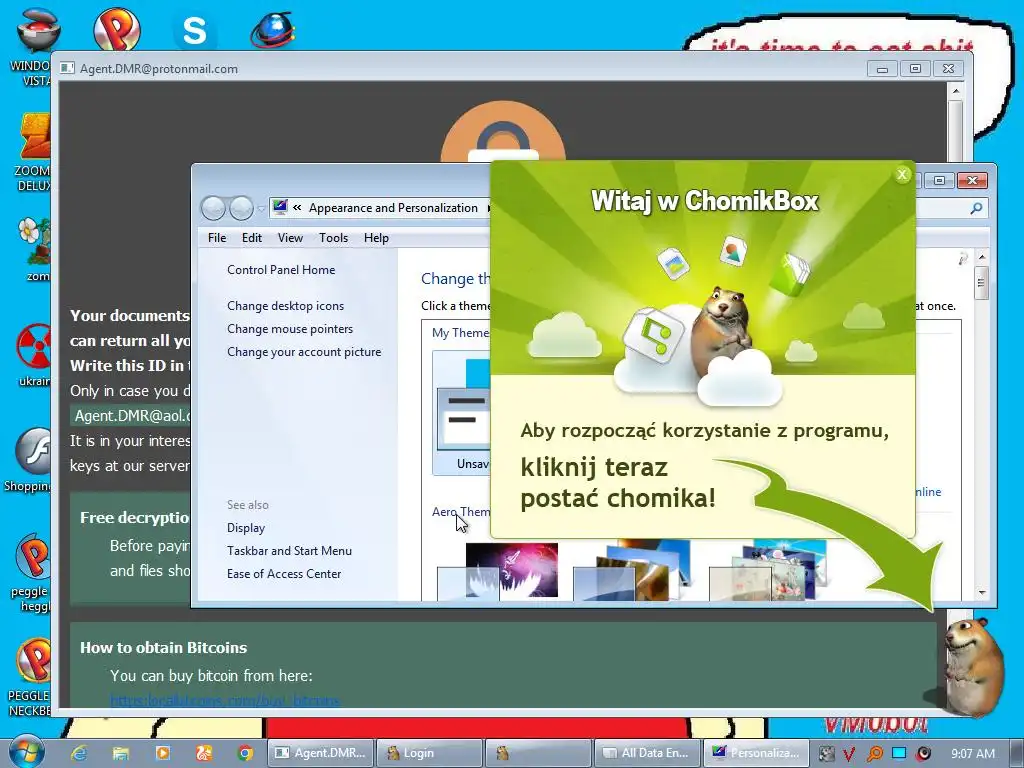Click the orange magnifier tray icon
The image size is (1024, 768).
coord(874,754)
